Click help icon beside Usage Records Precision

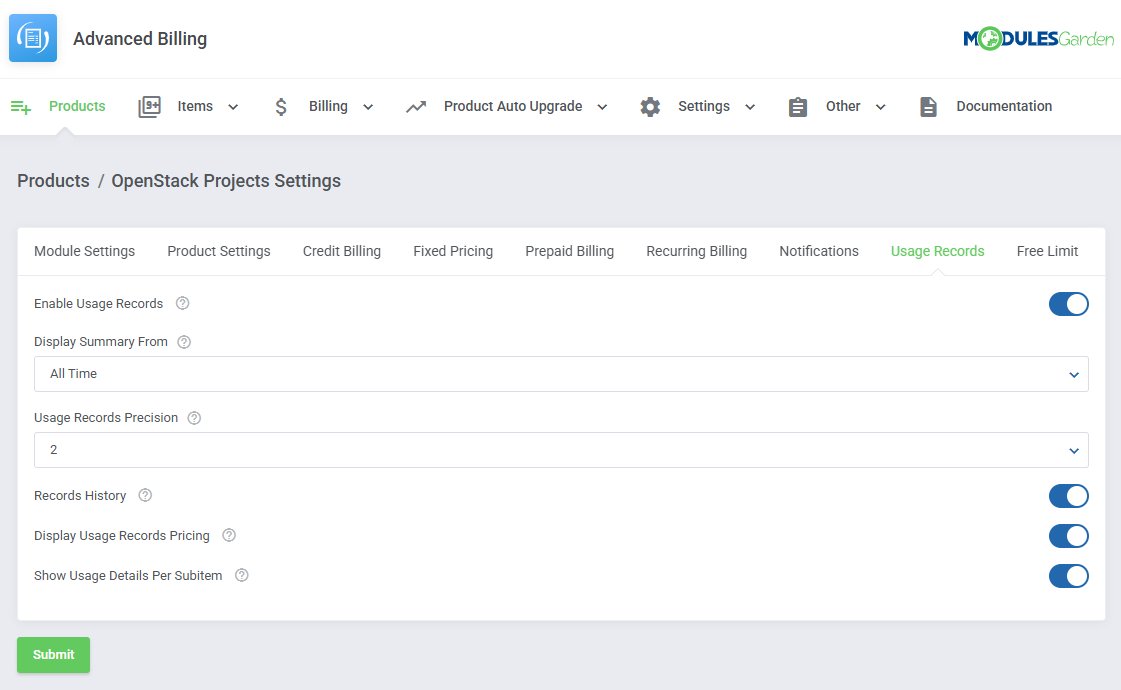coord(194,418)
